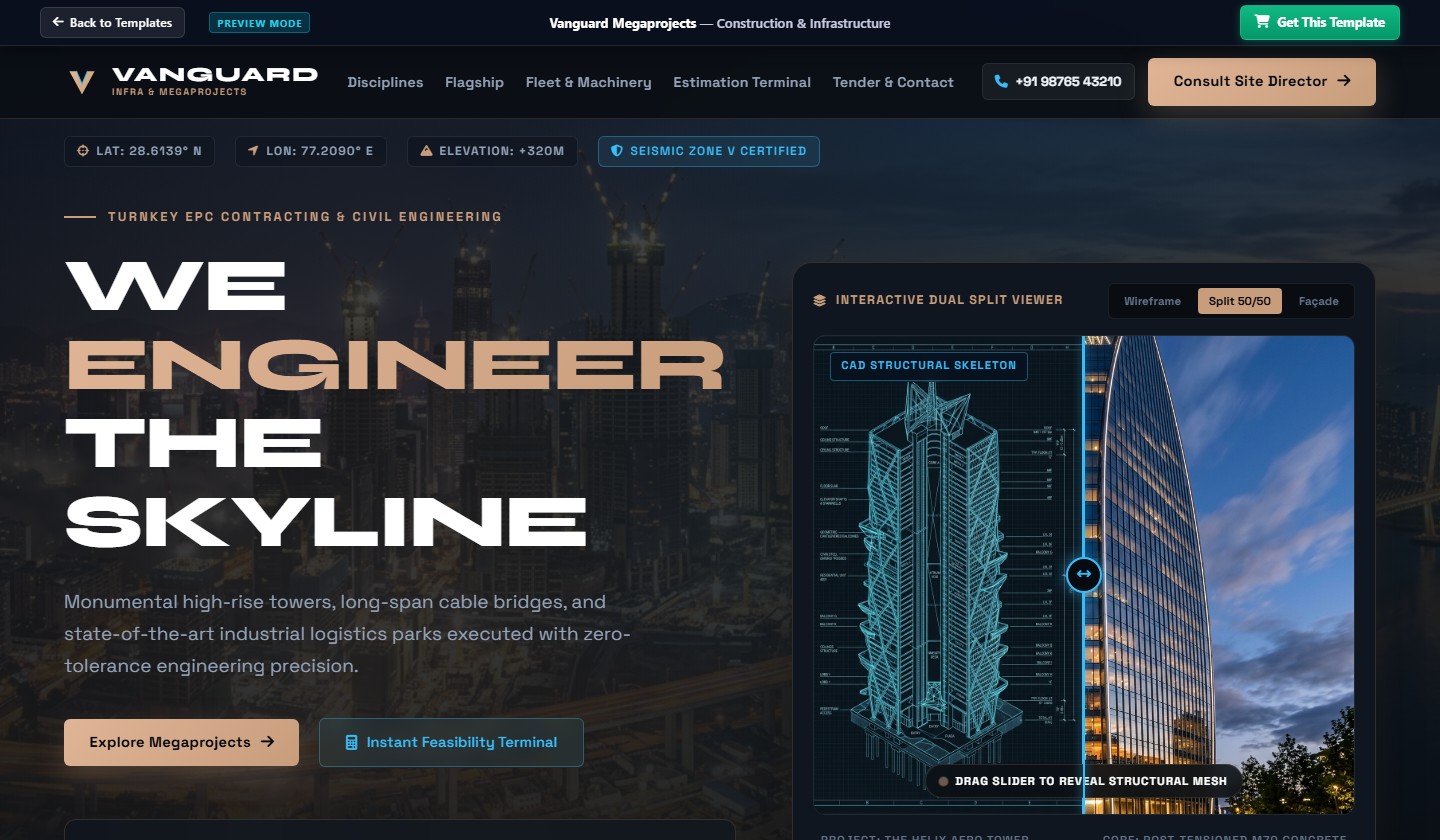Click the phone icon beside +91 98765 43210
Screen dimensions: 1440x840
point(1001,82)
